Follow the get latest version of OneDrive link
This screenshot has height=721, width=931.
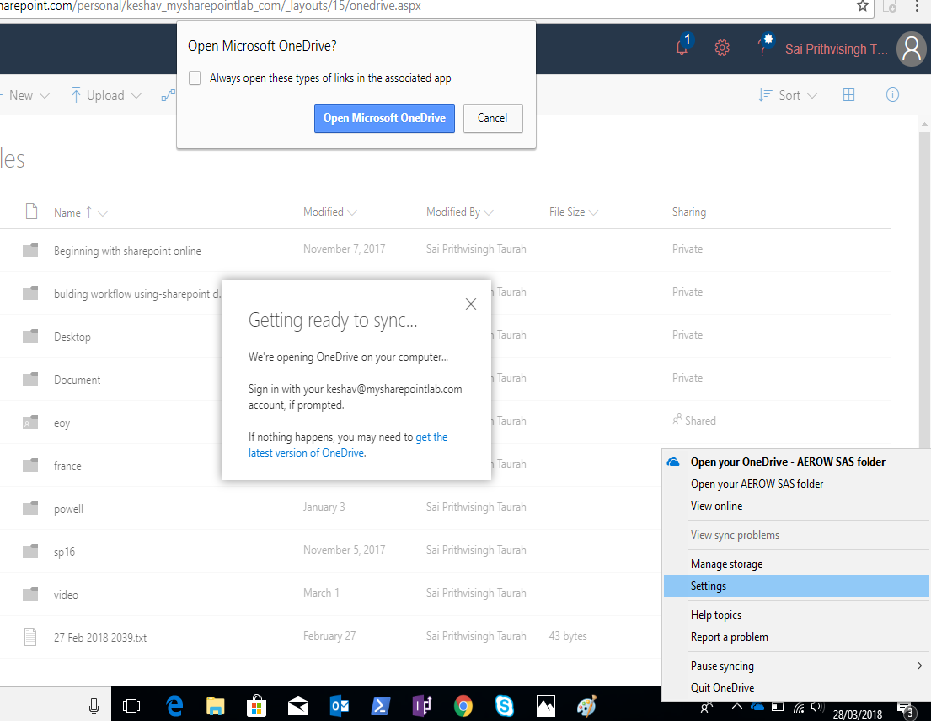pos(347,445)
